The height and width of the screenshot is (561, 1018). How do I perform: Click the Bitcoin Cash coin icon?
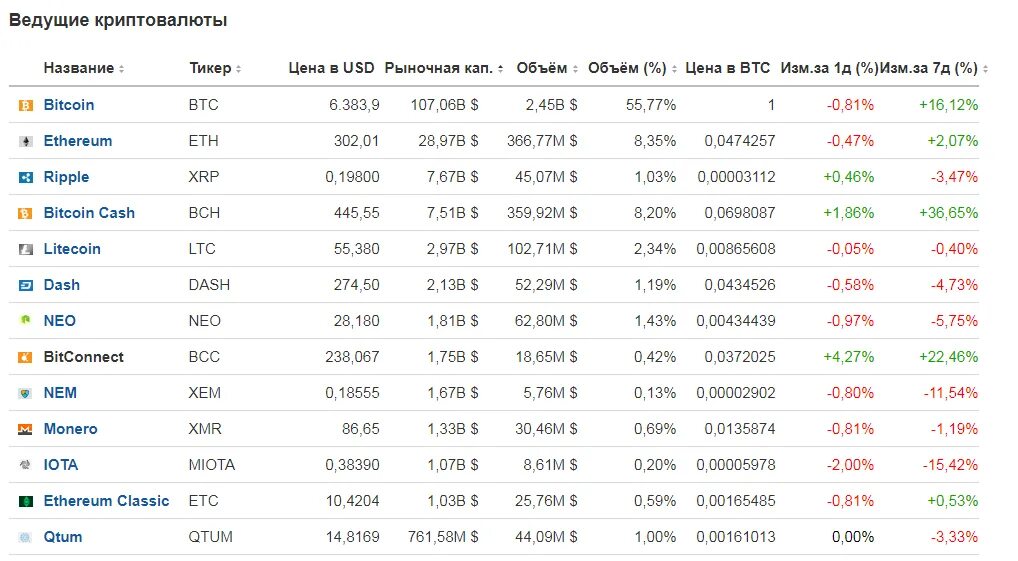(x=25, y=213)
